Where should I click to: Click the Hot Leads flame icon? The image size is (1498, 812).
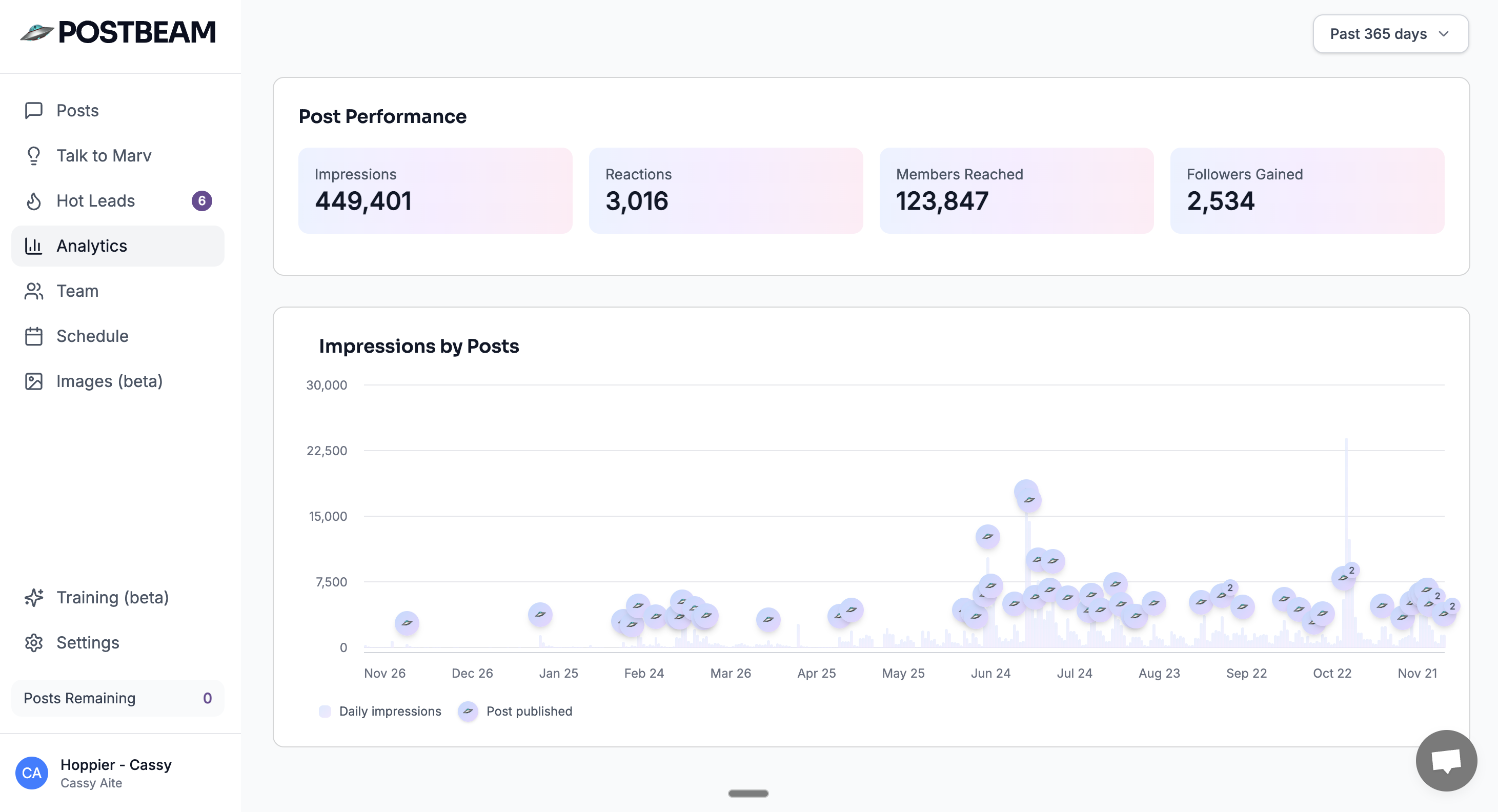[x=34, y=201]
